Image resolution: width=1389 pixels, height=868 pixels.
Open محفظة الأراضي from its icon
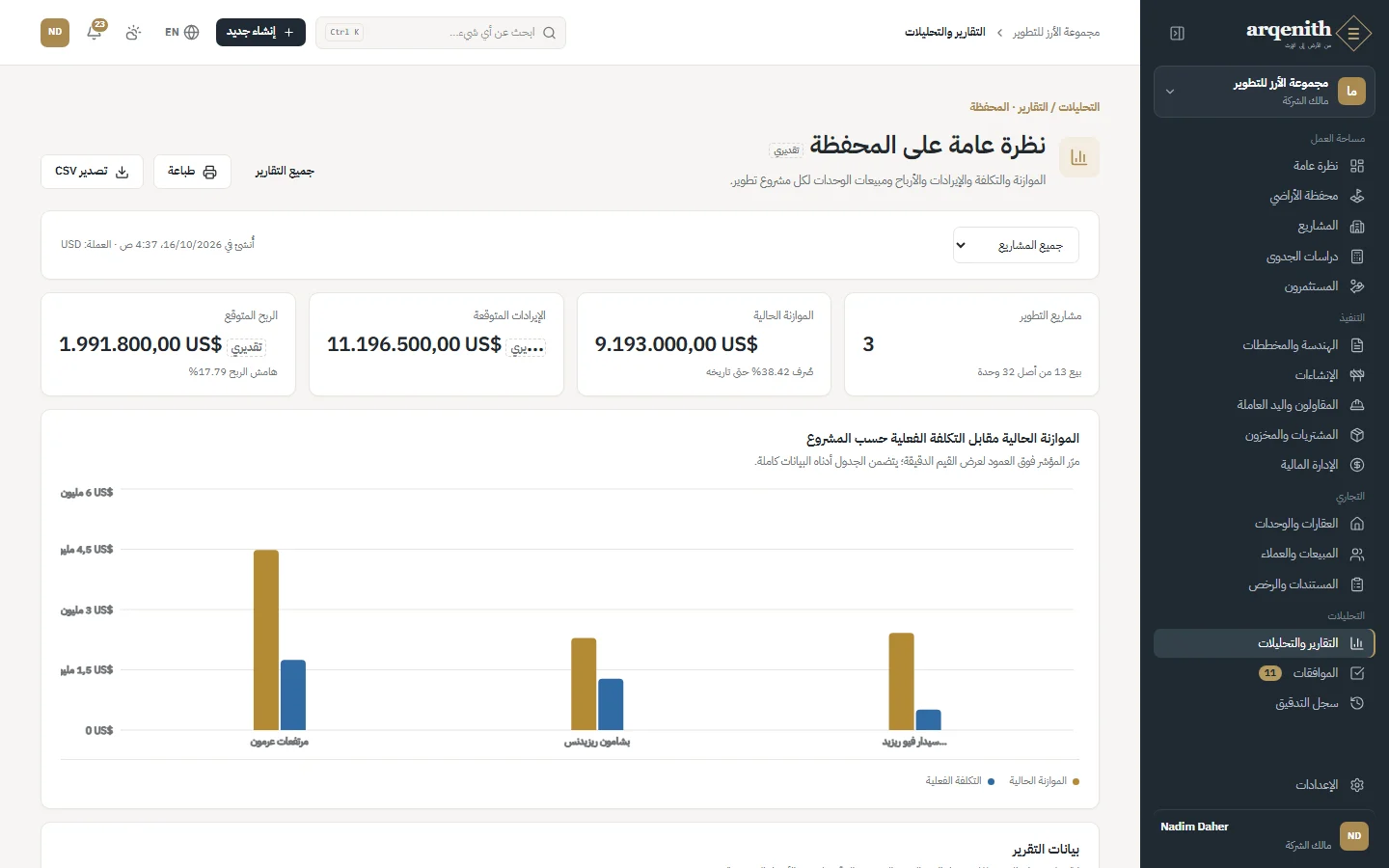click(1357, 196)
